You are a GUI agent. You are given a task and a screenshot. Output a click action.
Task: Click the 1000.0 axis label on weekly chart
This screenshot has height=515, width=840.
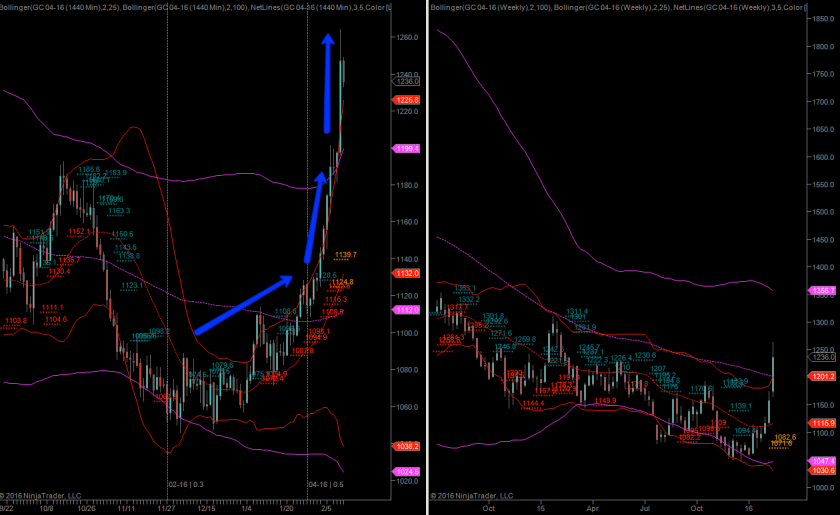(823, 488)
